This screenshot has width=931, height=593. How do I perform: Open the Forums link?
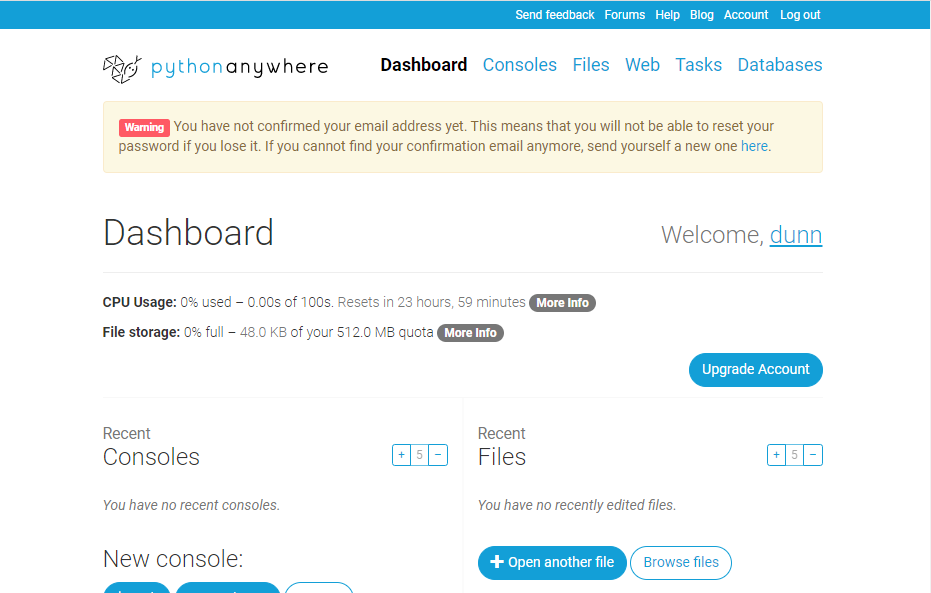pyautogui.click(x=625, y=15)
